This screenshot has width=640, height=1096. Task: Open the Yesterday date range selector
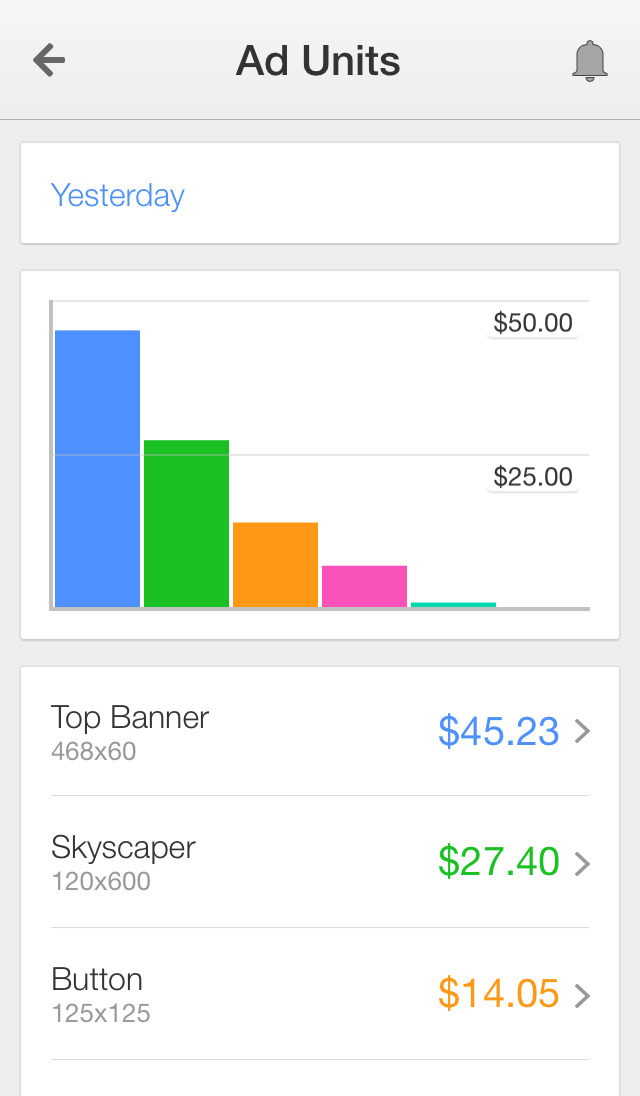pos(118,195)
